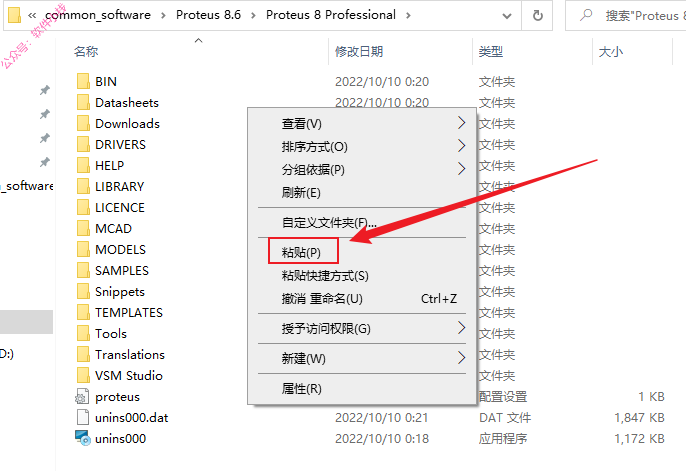686x471 pixels.
Task: Select the VSM Studio folder name
Action: [129, 375]
